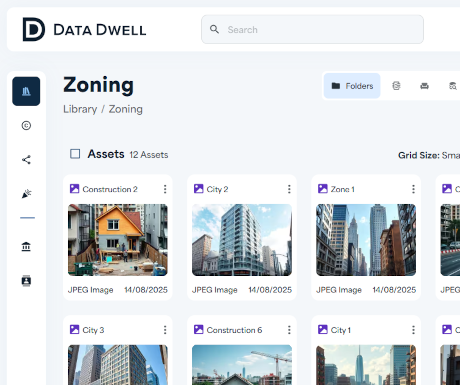Click the copyright icon in sidebar
460x385 pixels.
[26, 125]
